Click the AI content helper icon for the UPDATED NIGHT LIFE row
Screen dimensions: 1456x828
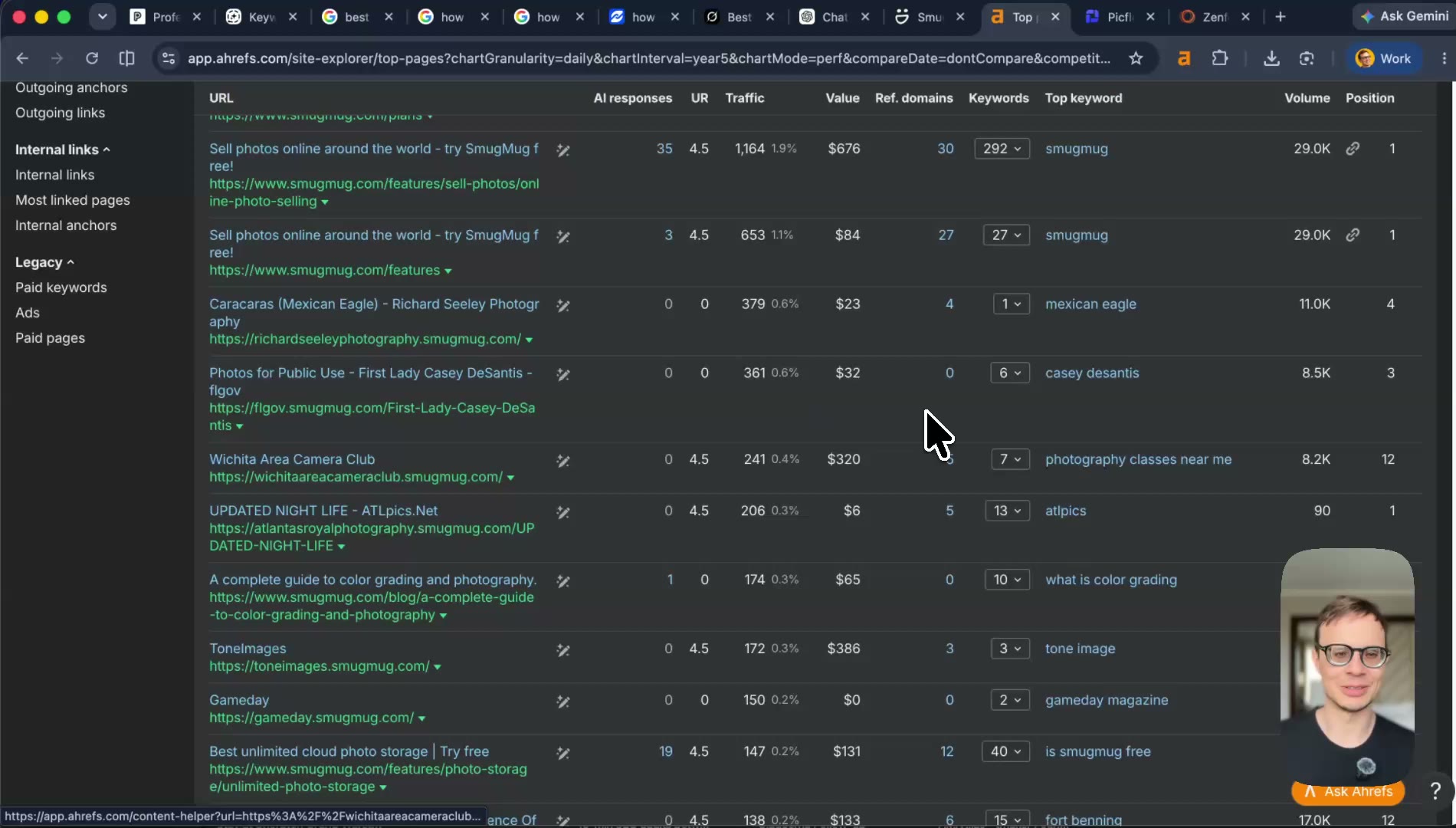562,512
